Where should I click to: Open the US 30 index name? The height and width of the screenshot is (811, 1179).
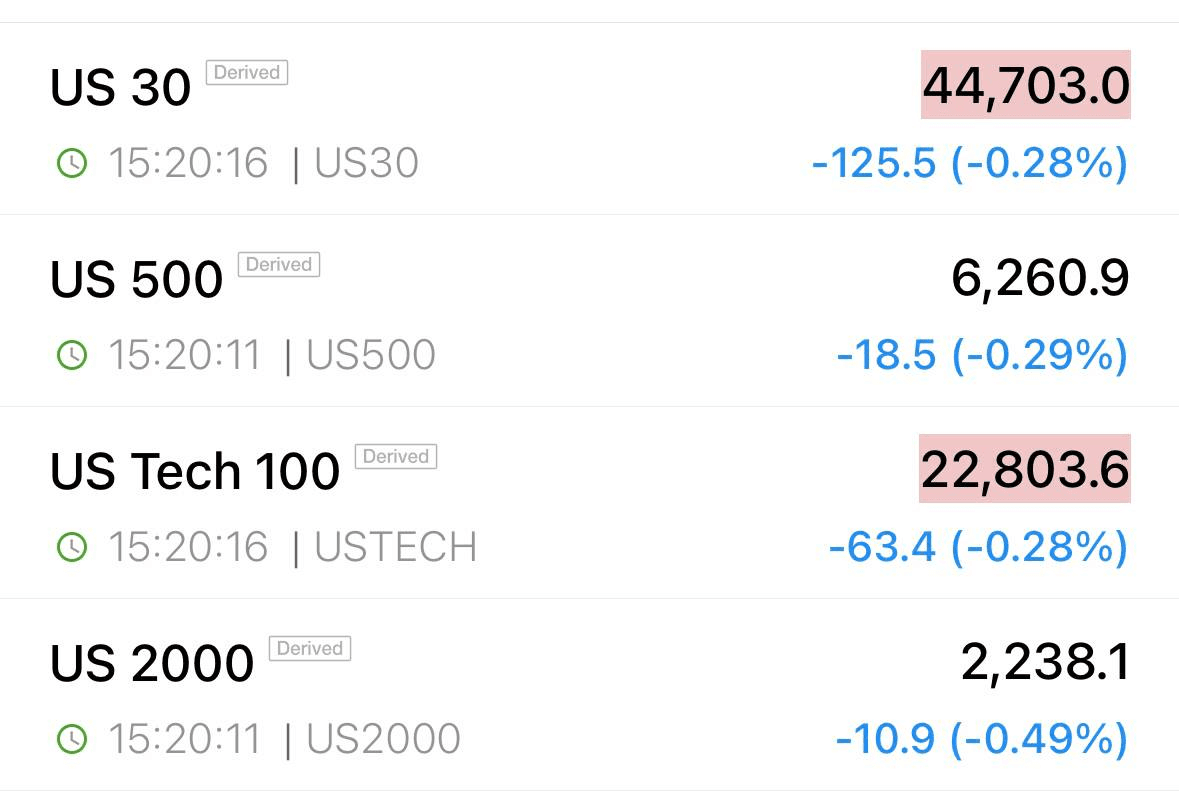[120, 87]
